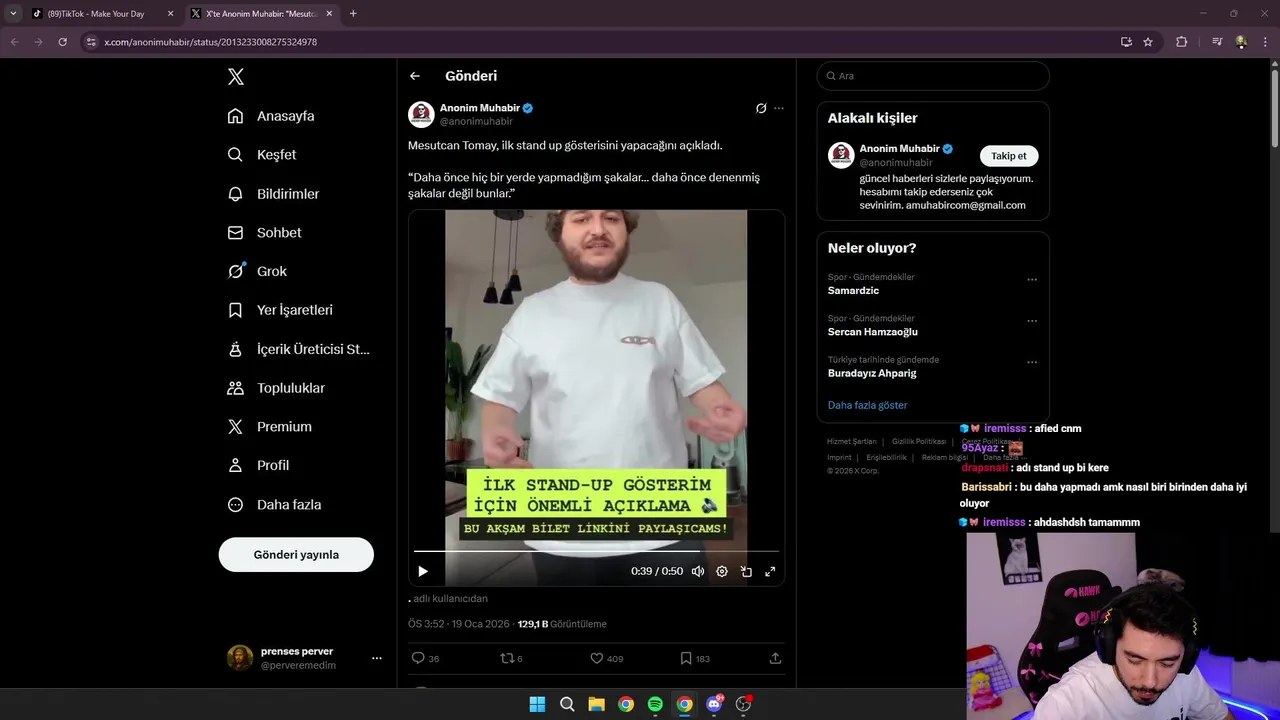This screenshot has height=720, width=1280.
Task: Click the Grok icon on the post
Action: [x=761, y=108]
